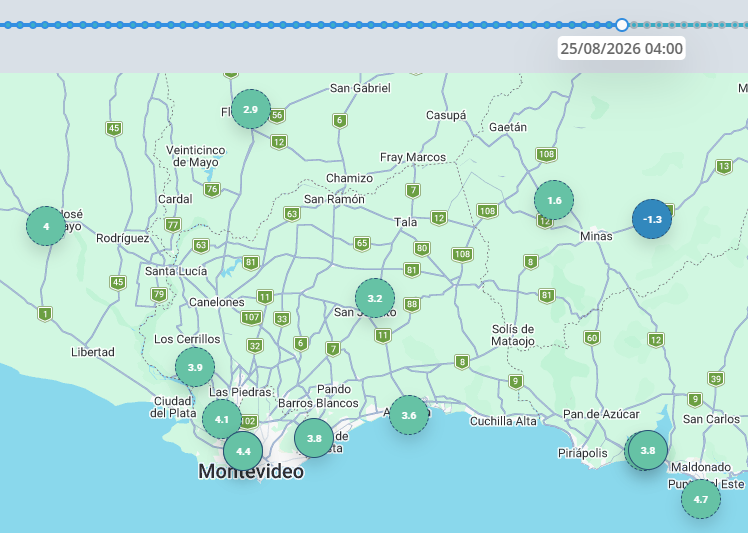Viewport: 748px width, 533px height.
Task: Click the route 77 road shield
Action: click(173, 225)
